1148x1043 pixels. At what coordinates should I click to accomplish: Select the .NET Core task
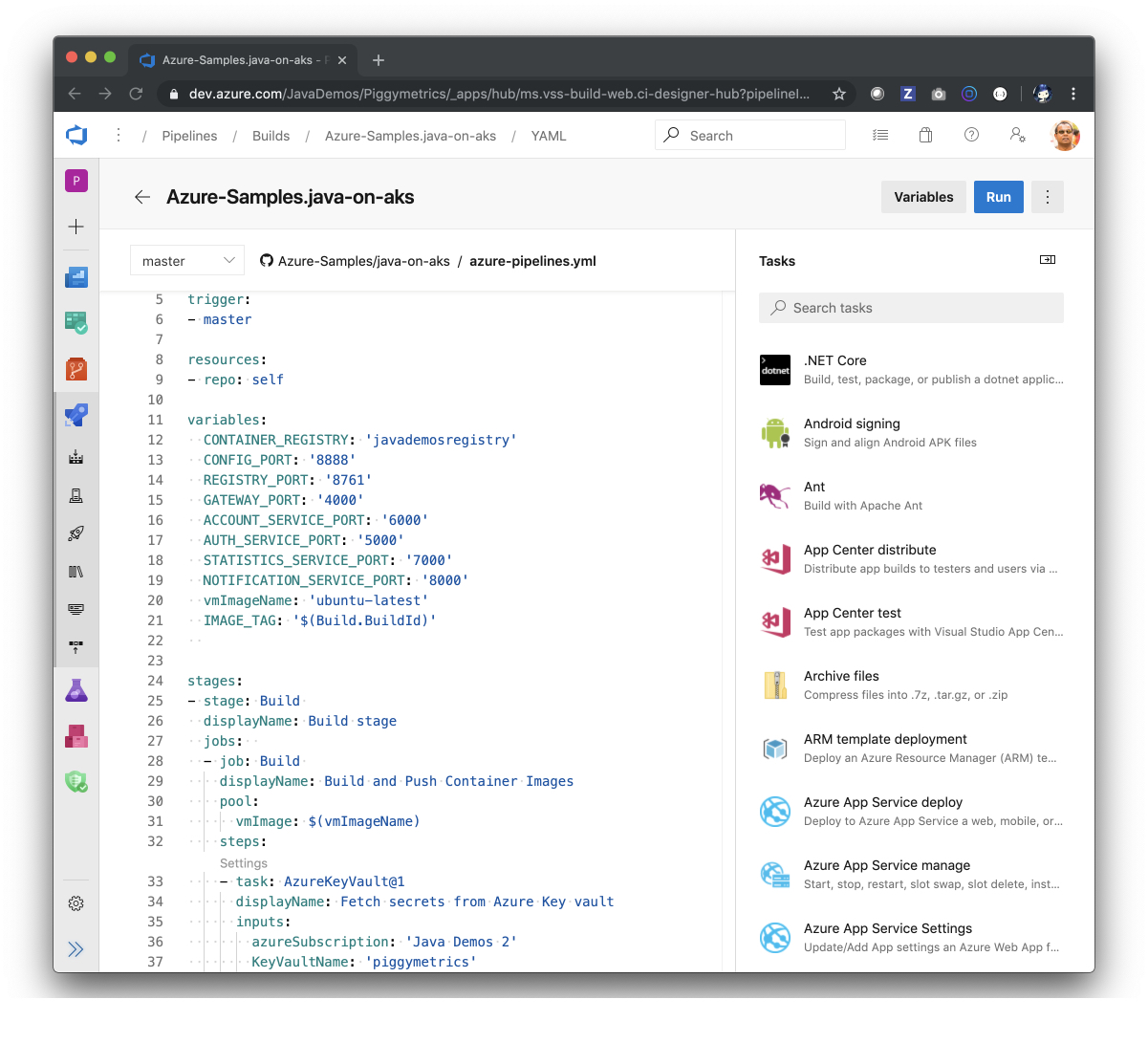(x=911, y=370)
